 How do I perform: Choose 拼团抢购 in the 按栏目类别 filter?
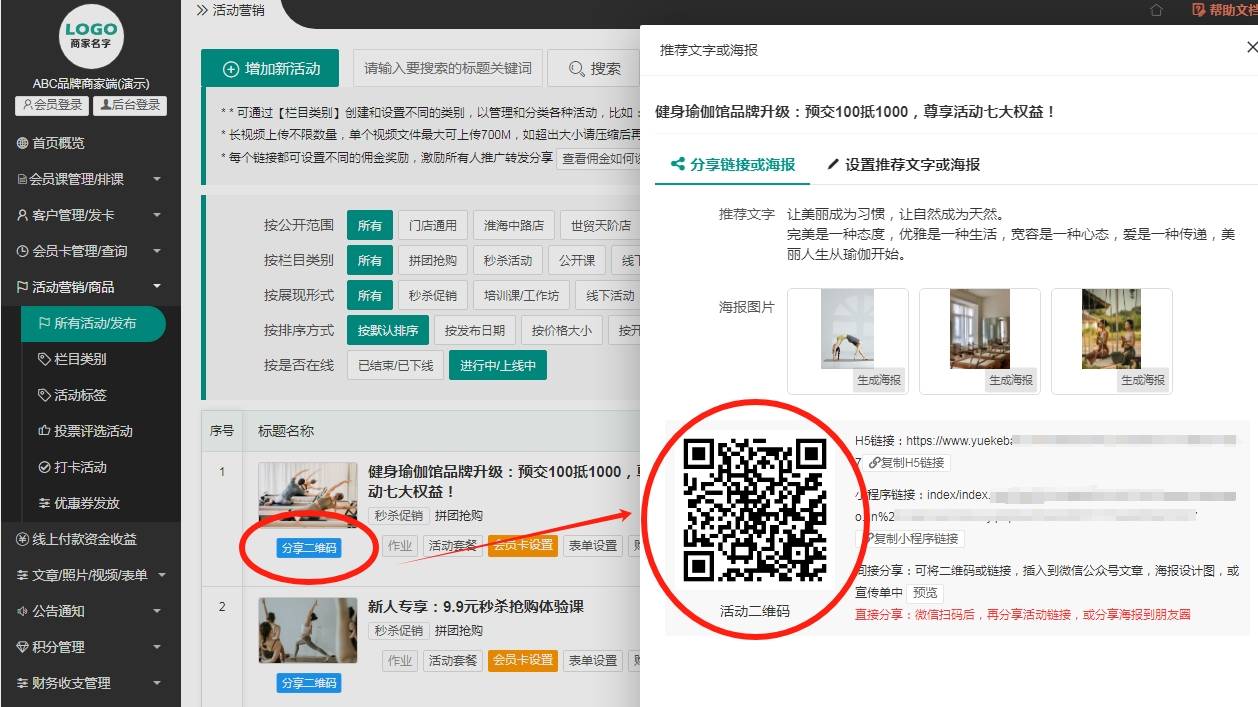[433, 260]
